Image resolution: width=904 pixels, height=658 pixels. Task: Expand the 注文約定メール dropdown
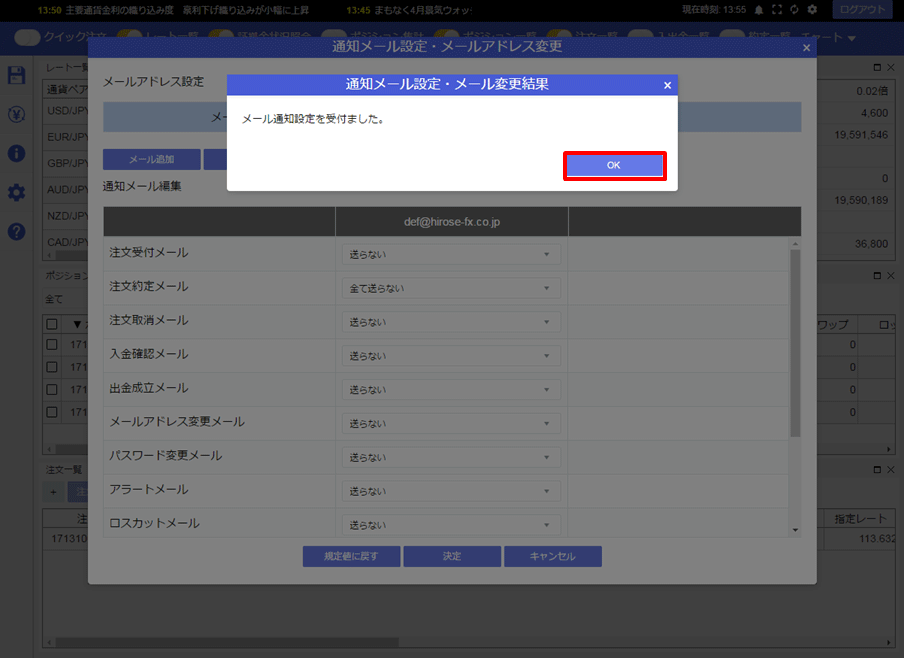[451, 288]
